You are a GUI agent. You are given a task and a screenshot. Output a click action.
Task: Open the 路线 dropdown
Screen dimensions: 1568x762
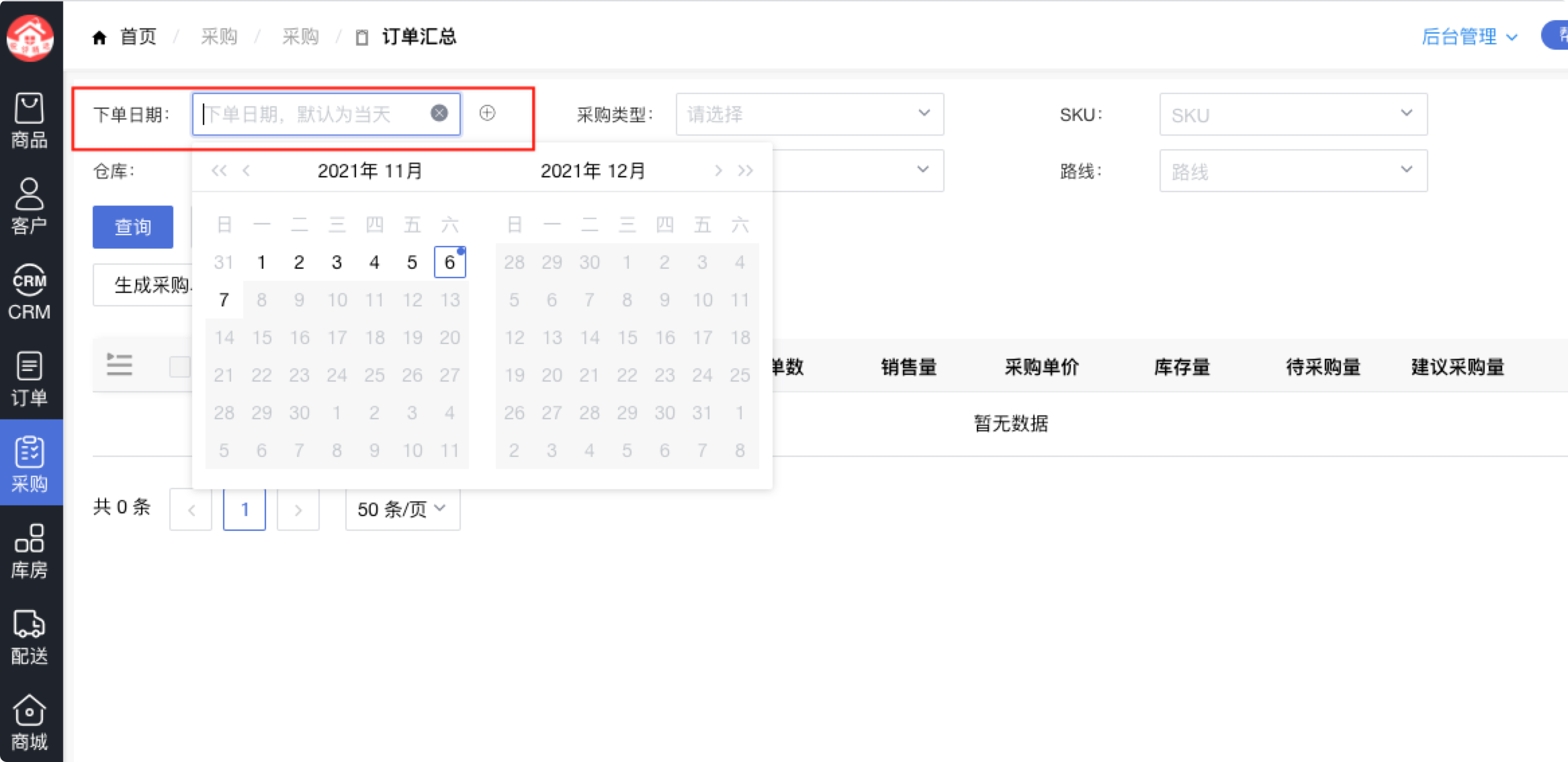[x=1293, y=171]
